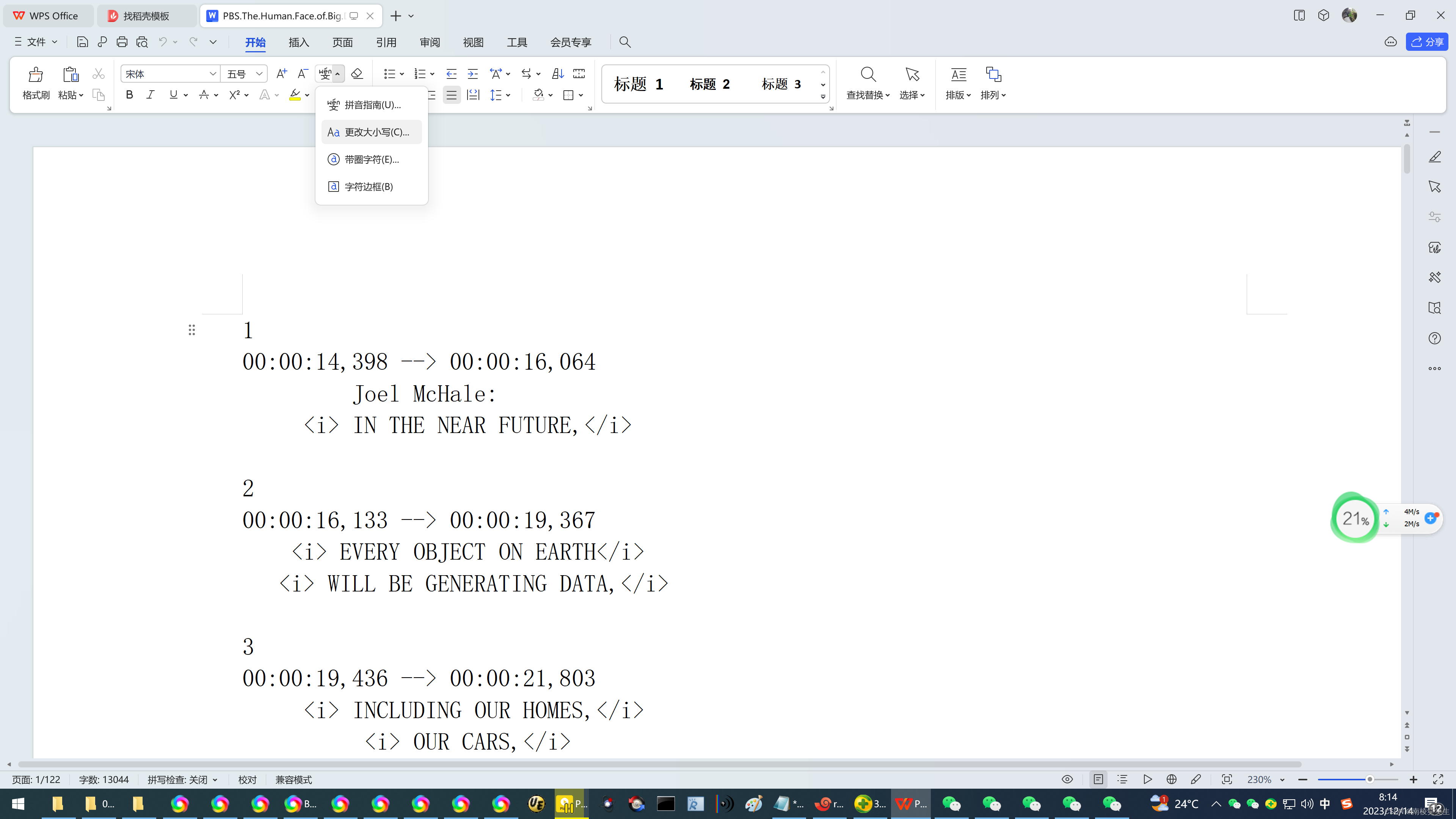Click the decrease indent icon
Viewport: 1456px width, 819px height.
click(451, 74)
